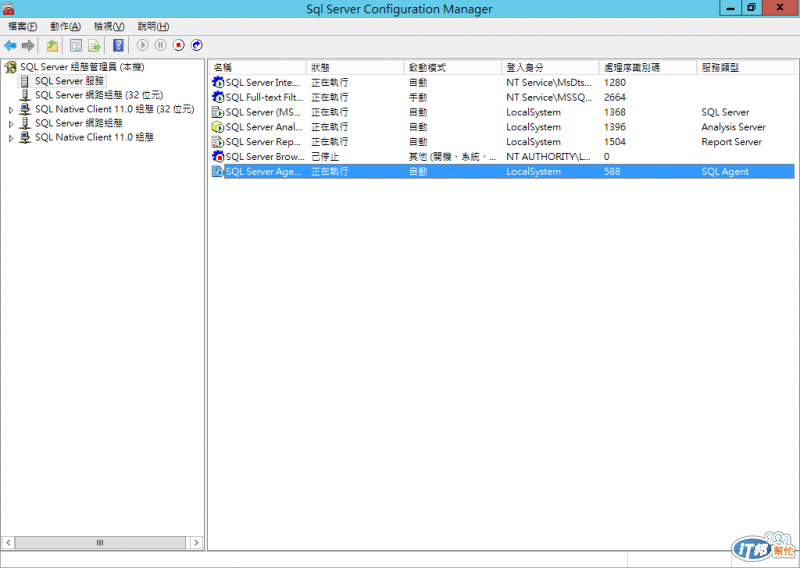Stop the selected service with the red stop icon
Image resolution: width=800 pixels, height=568 pixels.
[x=179, y=45]
